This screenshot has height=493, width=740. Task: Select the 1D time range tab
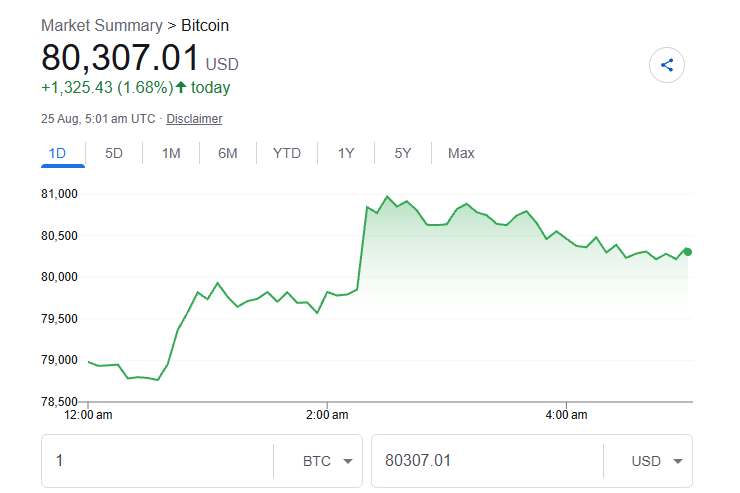(58, 153)
